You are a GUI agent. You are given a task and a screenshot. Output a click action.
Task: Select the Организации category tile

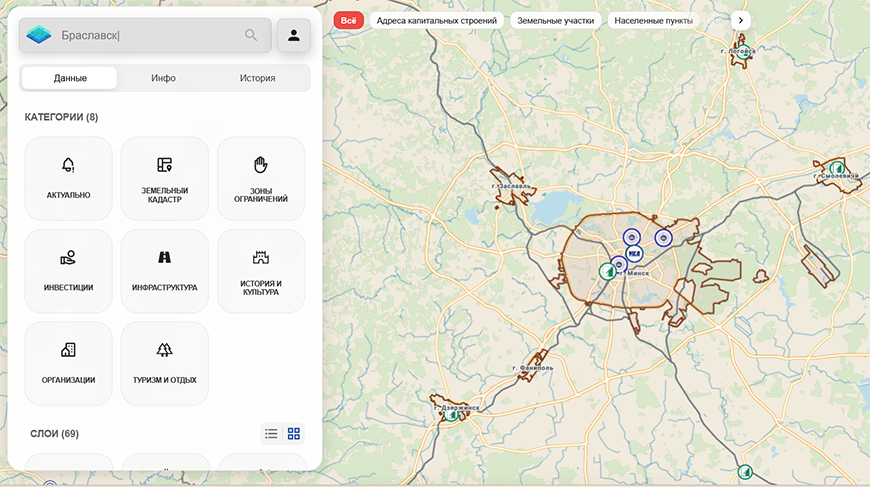click(x=68, y=364)
